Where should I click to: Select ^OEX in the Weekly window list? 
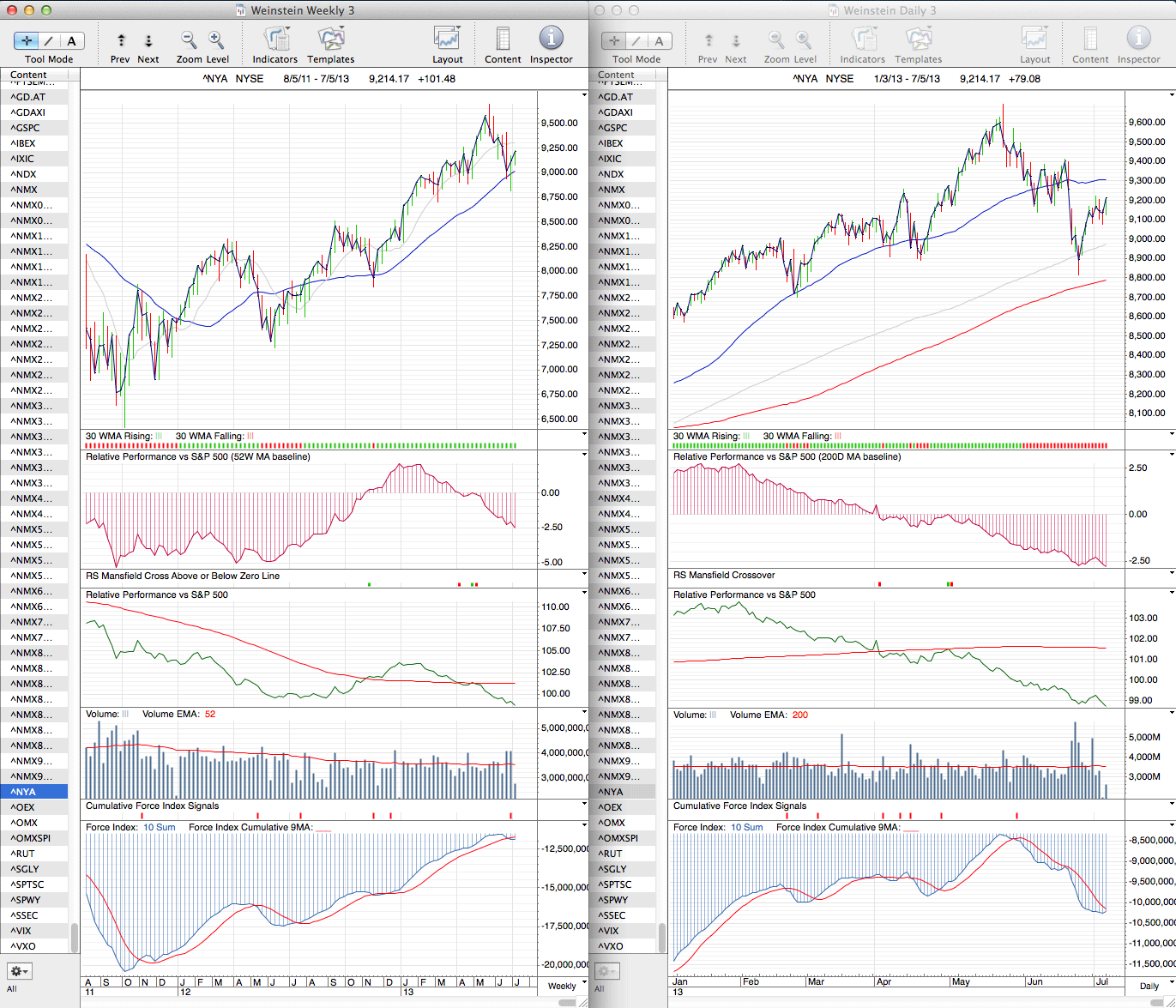click(x=34, y=807)
